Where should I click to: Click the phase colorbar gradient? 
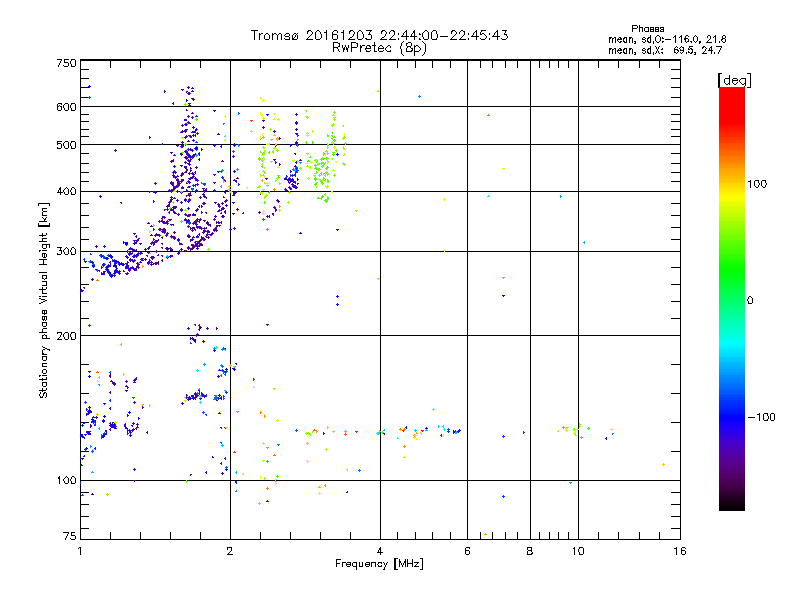[732, 298]
